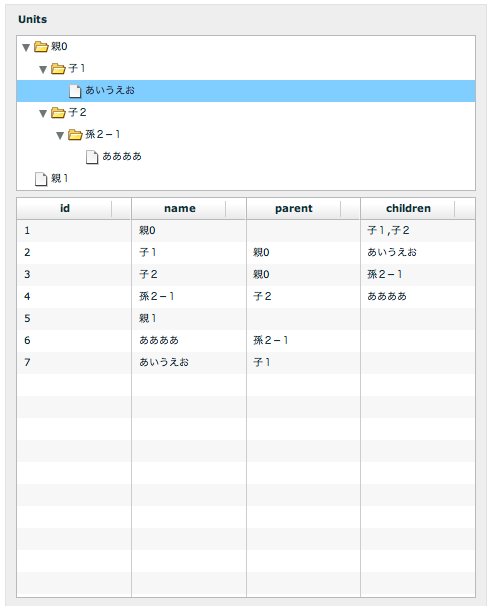Click name cell 子1 in row 2
The width and height of the screenshot is (491, 606).
[189, 253]
